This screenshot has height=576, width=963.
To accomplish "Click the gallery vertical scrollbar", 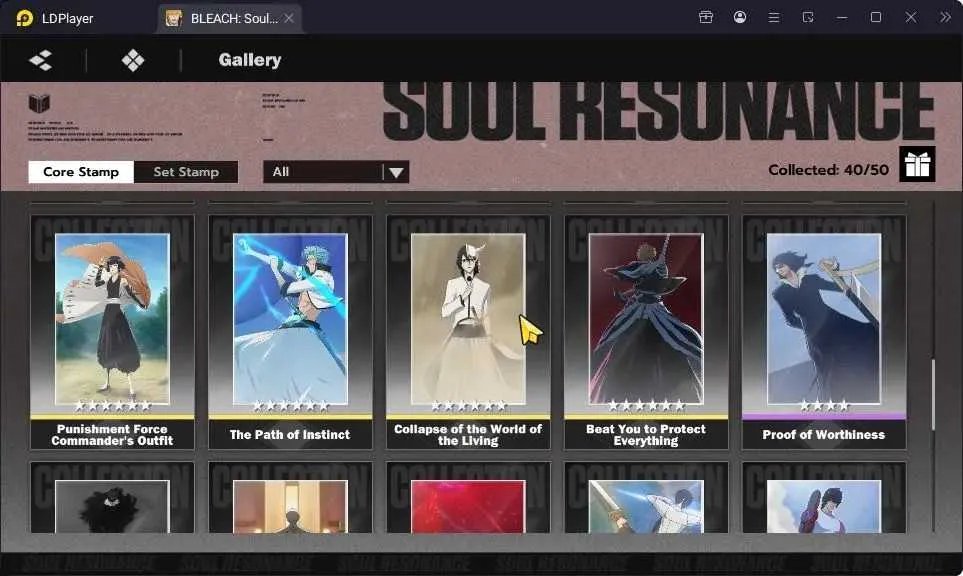I will (933, 394).
